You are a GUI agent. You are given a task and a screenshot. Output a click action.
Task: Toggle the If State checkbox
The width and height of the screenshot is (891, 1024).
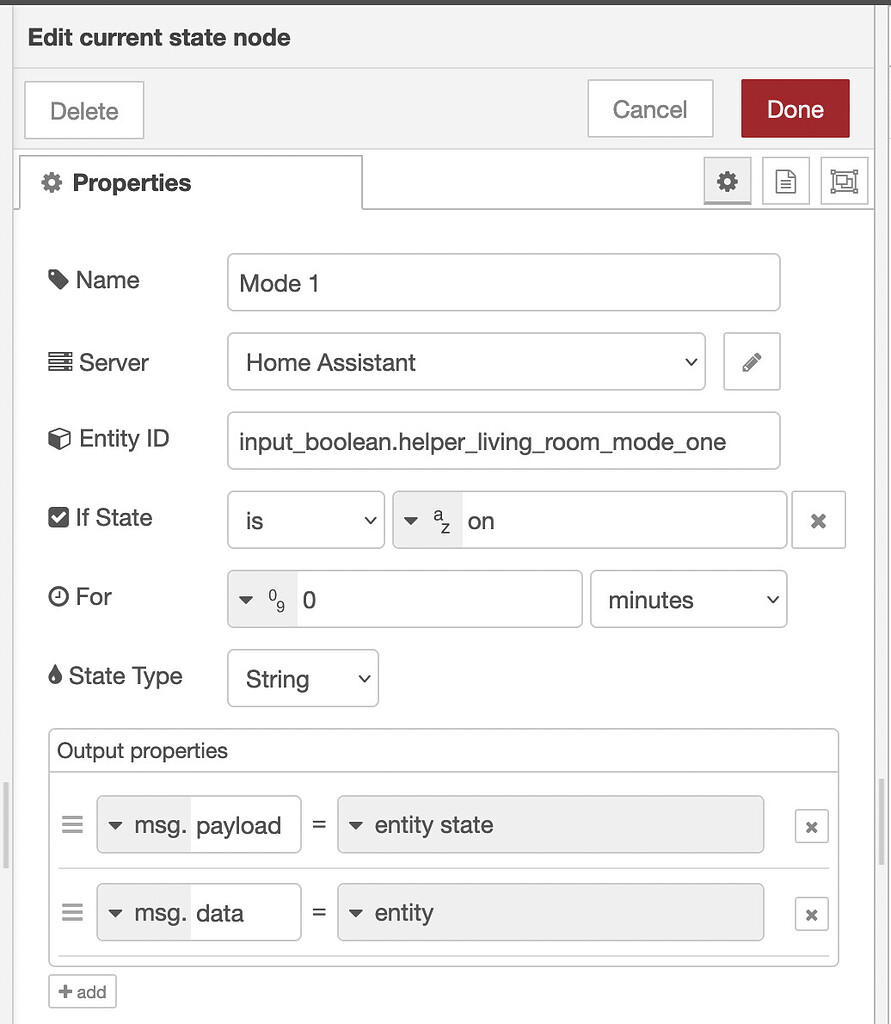58,518
